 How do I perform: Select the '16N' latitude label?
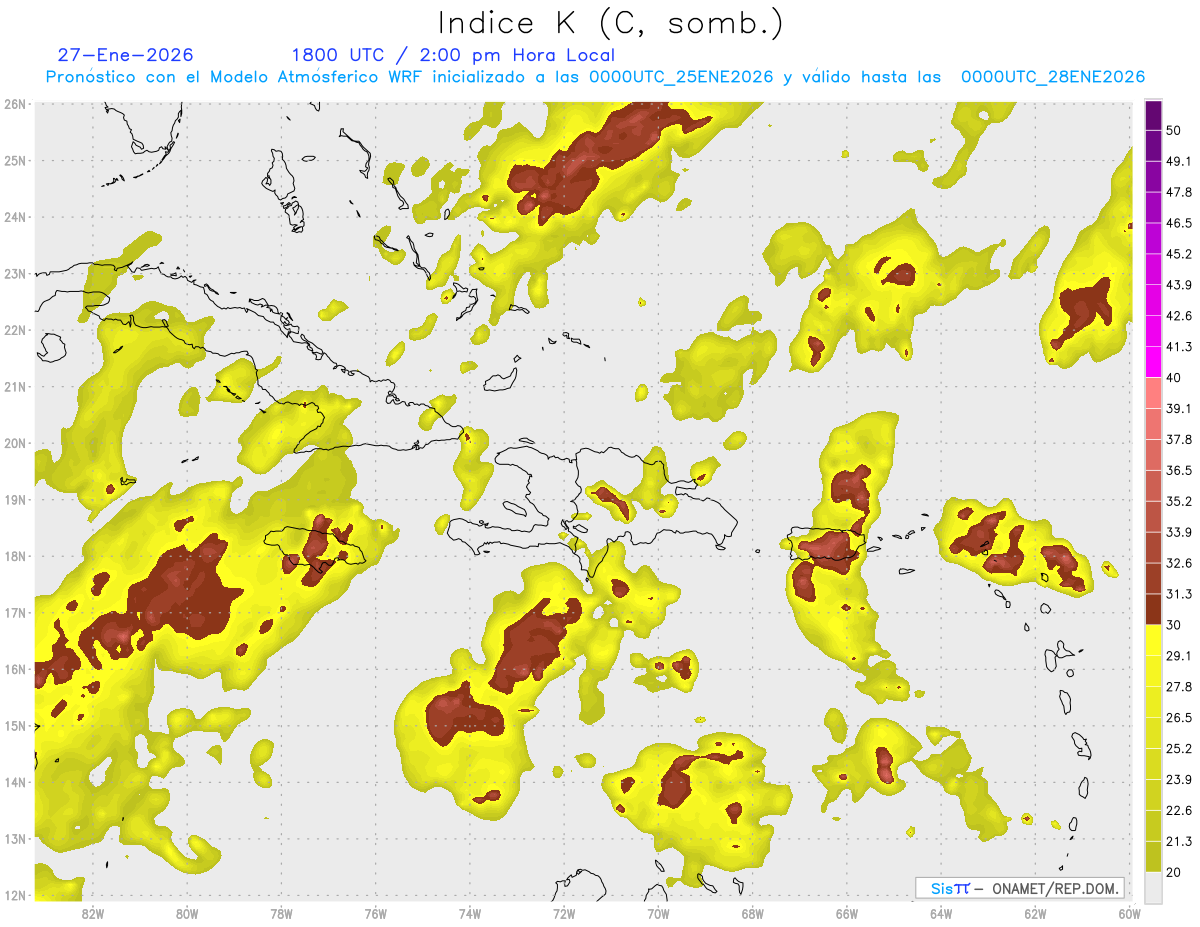15,669
